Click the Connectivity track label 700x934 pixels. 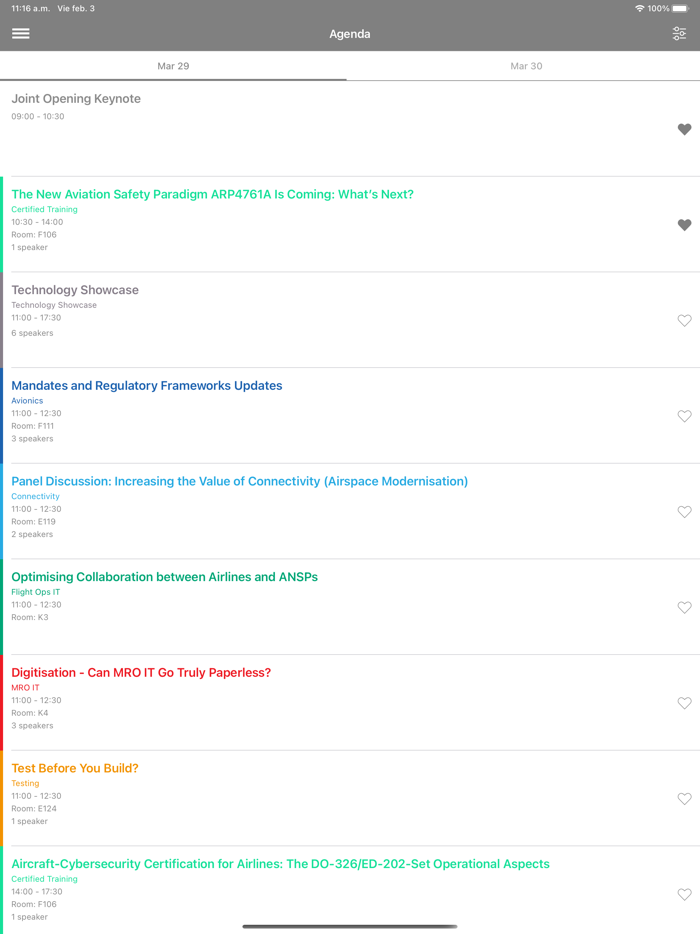point(35,496)
